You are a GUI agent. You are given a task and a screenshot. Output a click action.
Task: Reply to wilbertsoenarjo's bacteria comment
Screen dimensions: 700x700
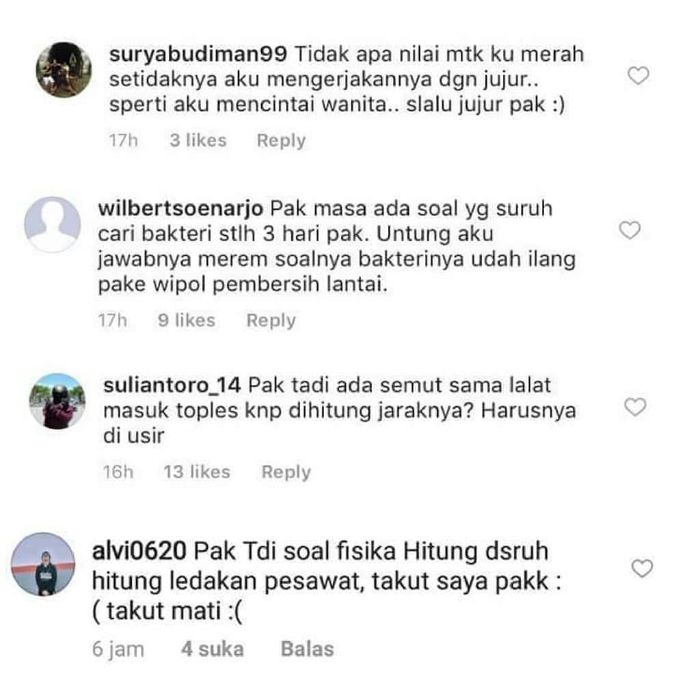click(271, 321)
